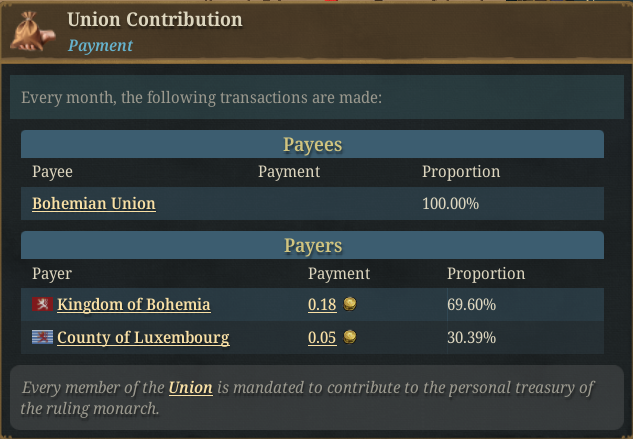The image size is (633, 439).
Task: Click the underlined Union word in description
Action: coord(190,387)
